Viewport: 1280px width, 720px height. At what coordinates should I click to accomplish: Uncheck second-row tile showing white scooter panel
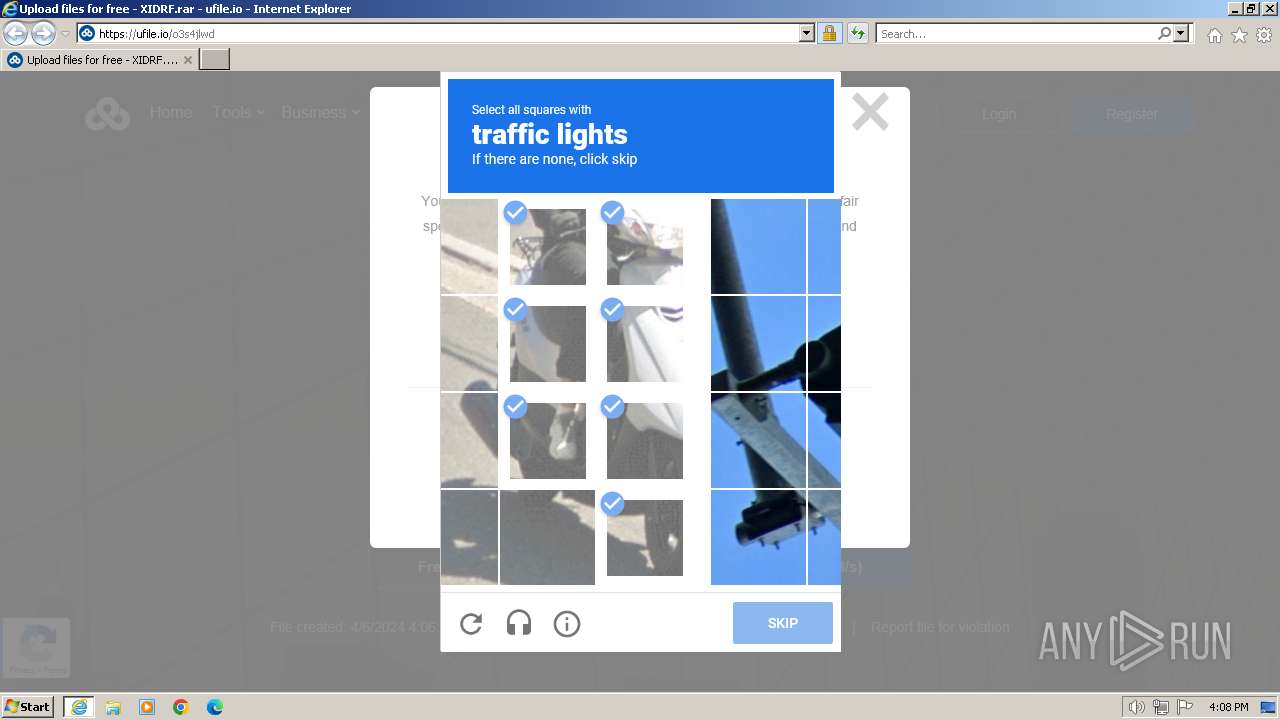[644, 343]
